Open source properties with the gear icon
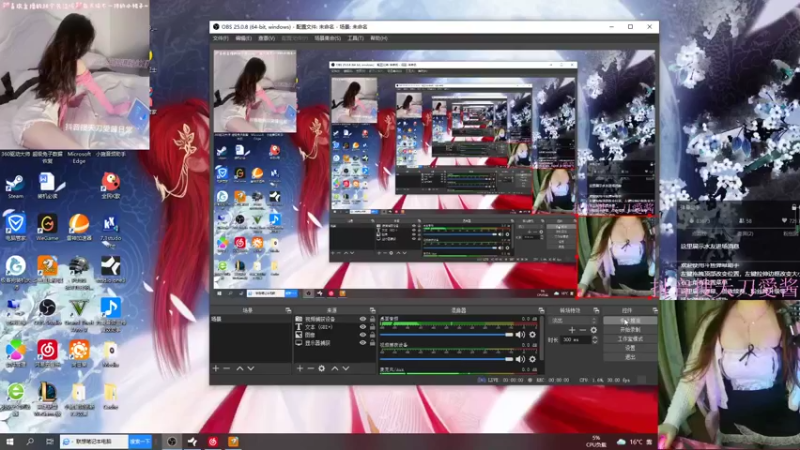800x450 pixels. click(321, 368)
